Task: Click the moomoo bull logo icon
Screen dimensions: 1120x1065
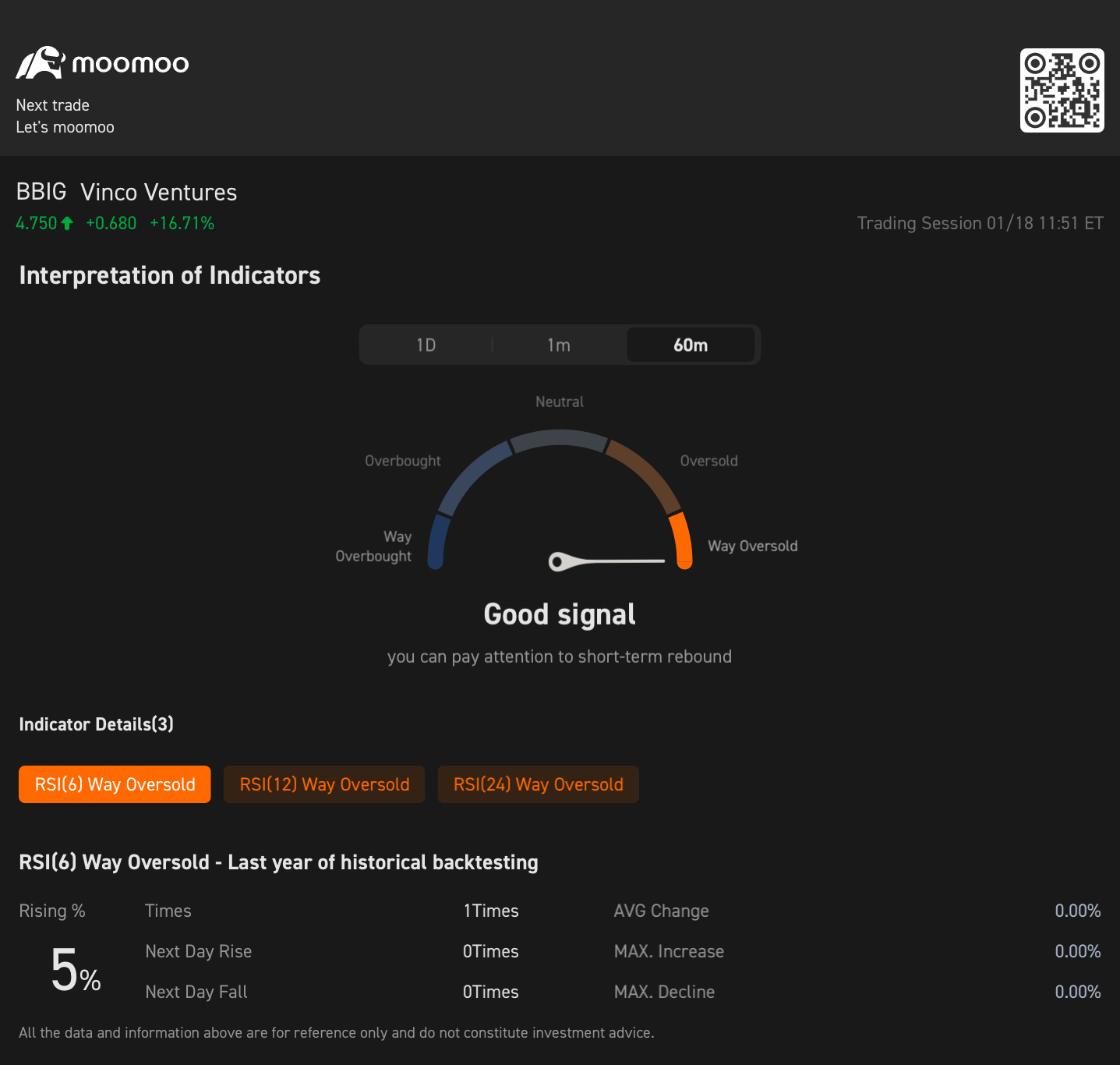Action: coord(41,63)
